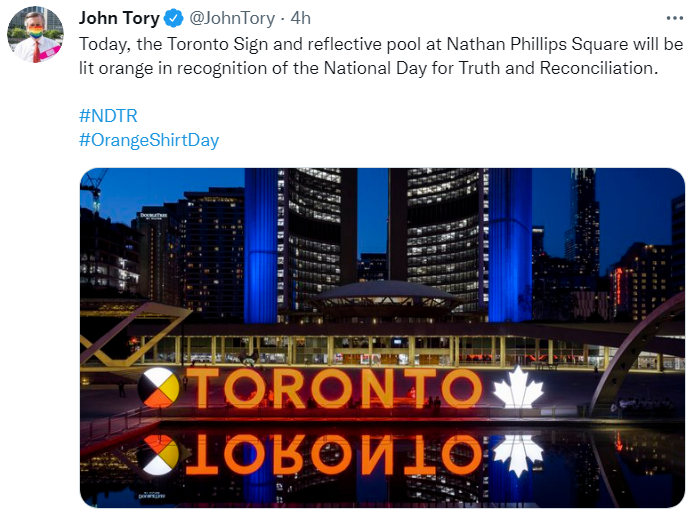Open the 4h timestamp link
691x514 pixels.
301,19
